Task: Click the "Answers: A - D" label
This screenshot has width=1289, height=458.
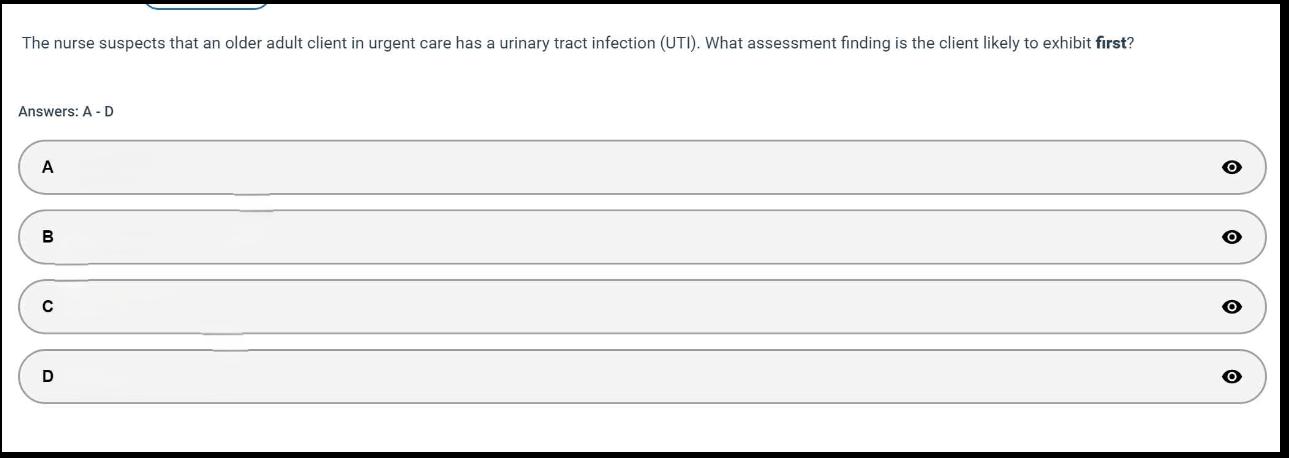Action: pos(66,112)
